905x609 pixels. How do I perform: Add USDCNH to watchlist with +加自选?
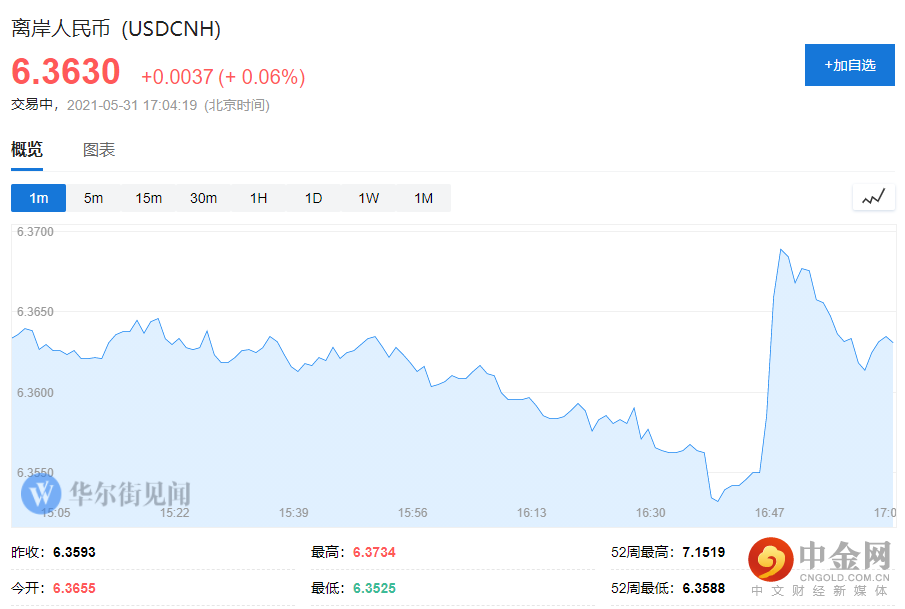coord(850,65)
